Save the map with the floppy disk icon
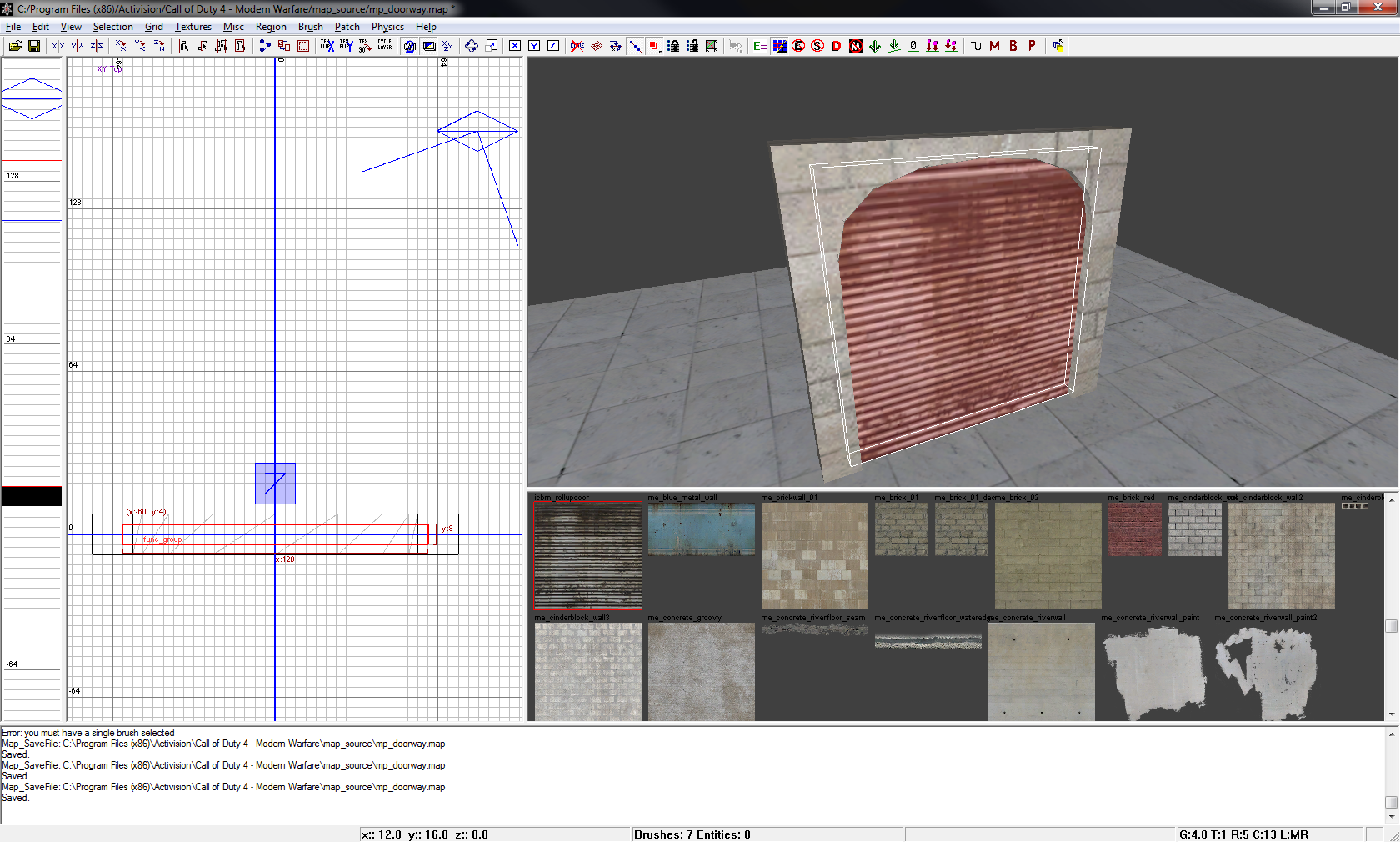The width and height of the screenshot is (1400, 842). 34,46
